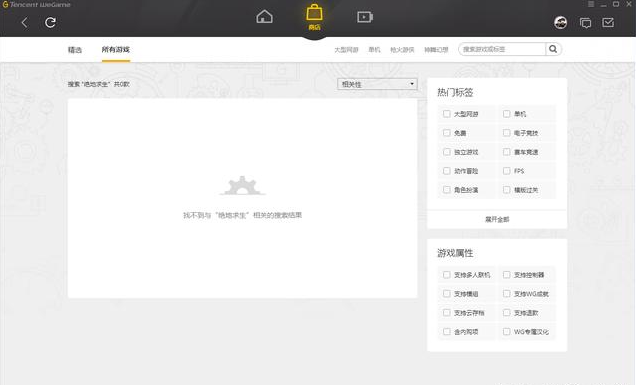Enable WG专属汉化 attribute filter
Viewport: 636px width, 385px height.
(x=507, y=331)
